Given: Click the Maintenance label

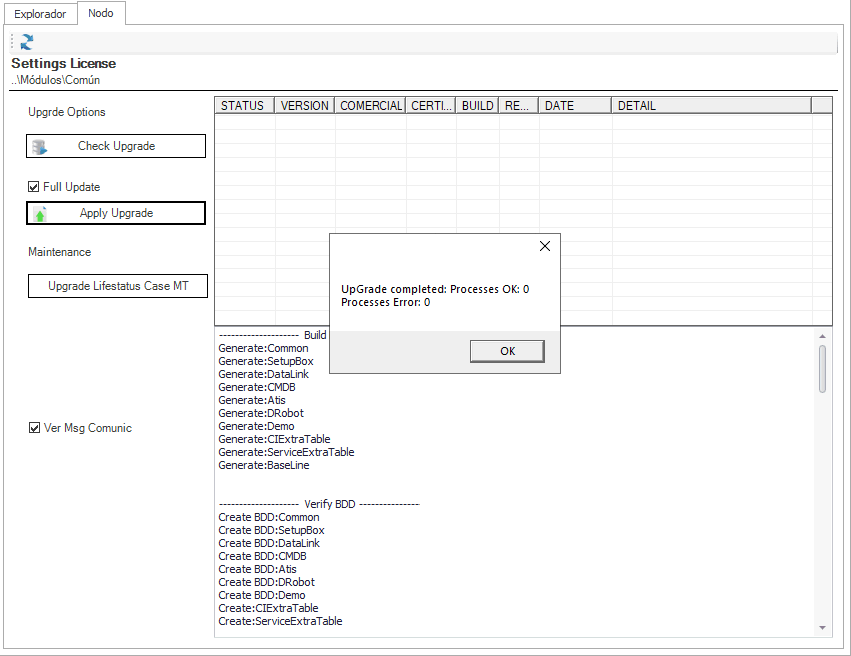Looking at the screenshot, I should point(60,252).
